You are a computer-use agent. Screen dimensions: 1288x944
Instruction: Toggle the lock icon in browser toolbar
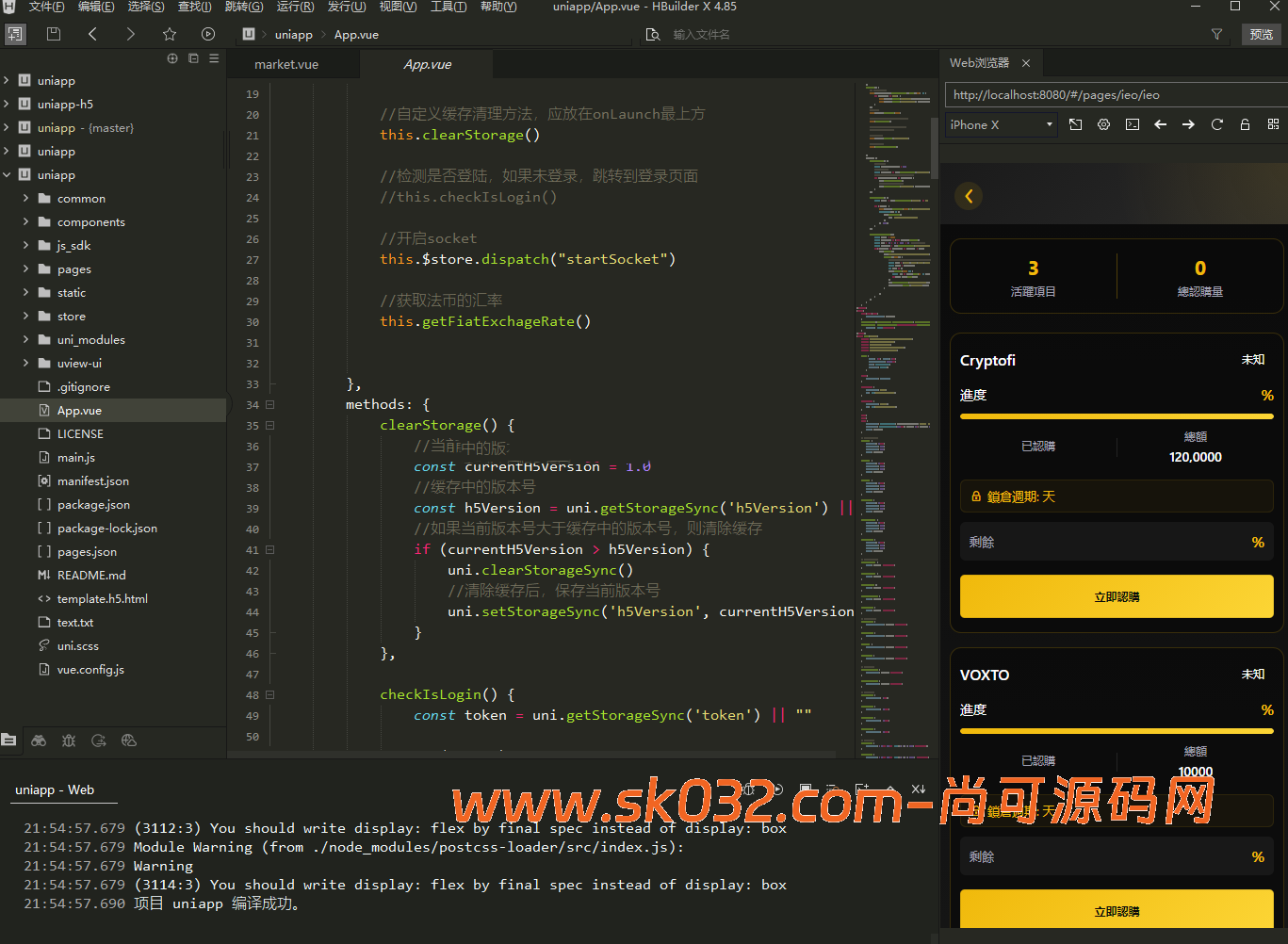point(1245,124)
